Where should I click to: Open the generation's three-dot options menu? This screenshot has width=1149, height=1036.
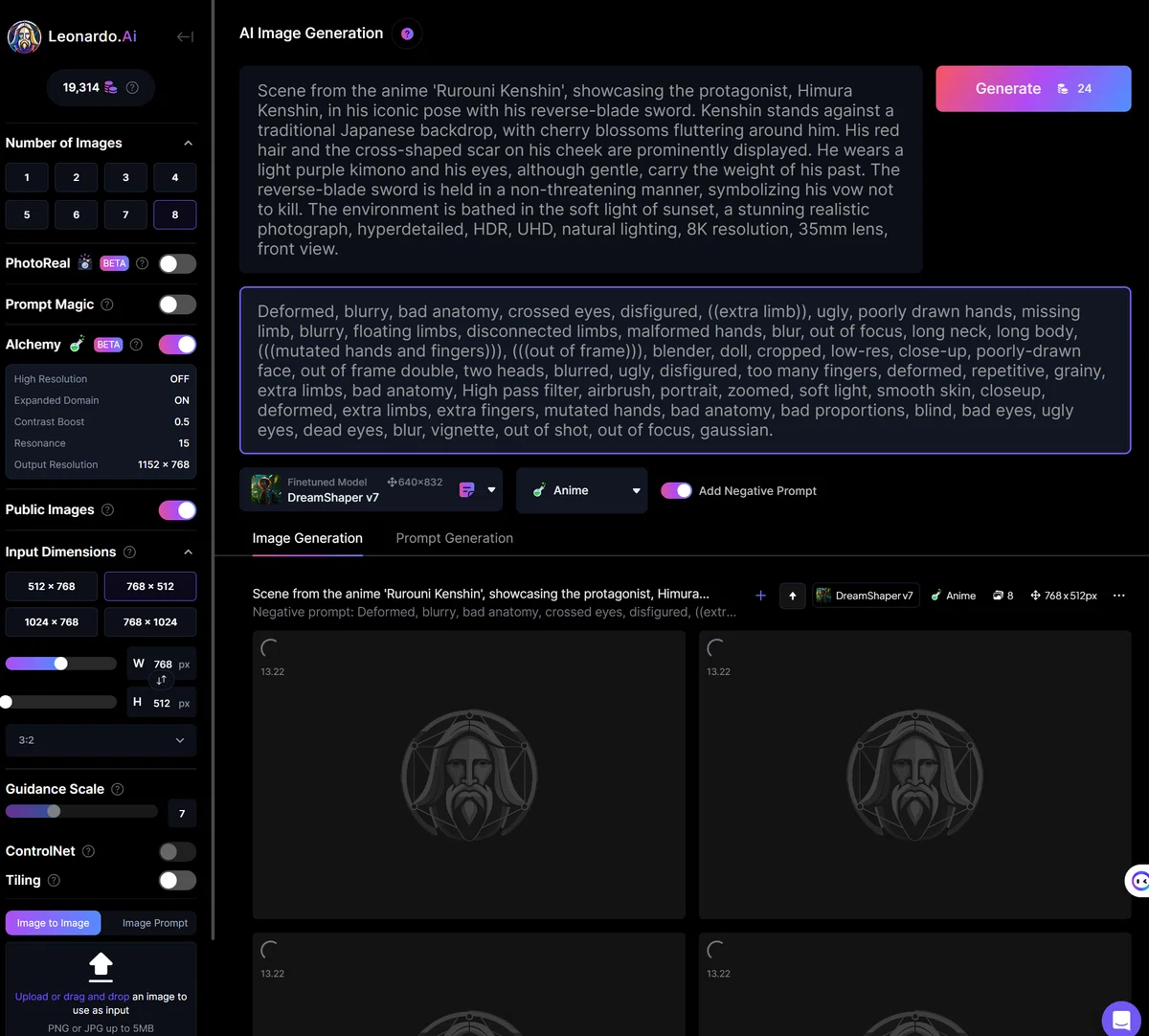click(1118, 596)
